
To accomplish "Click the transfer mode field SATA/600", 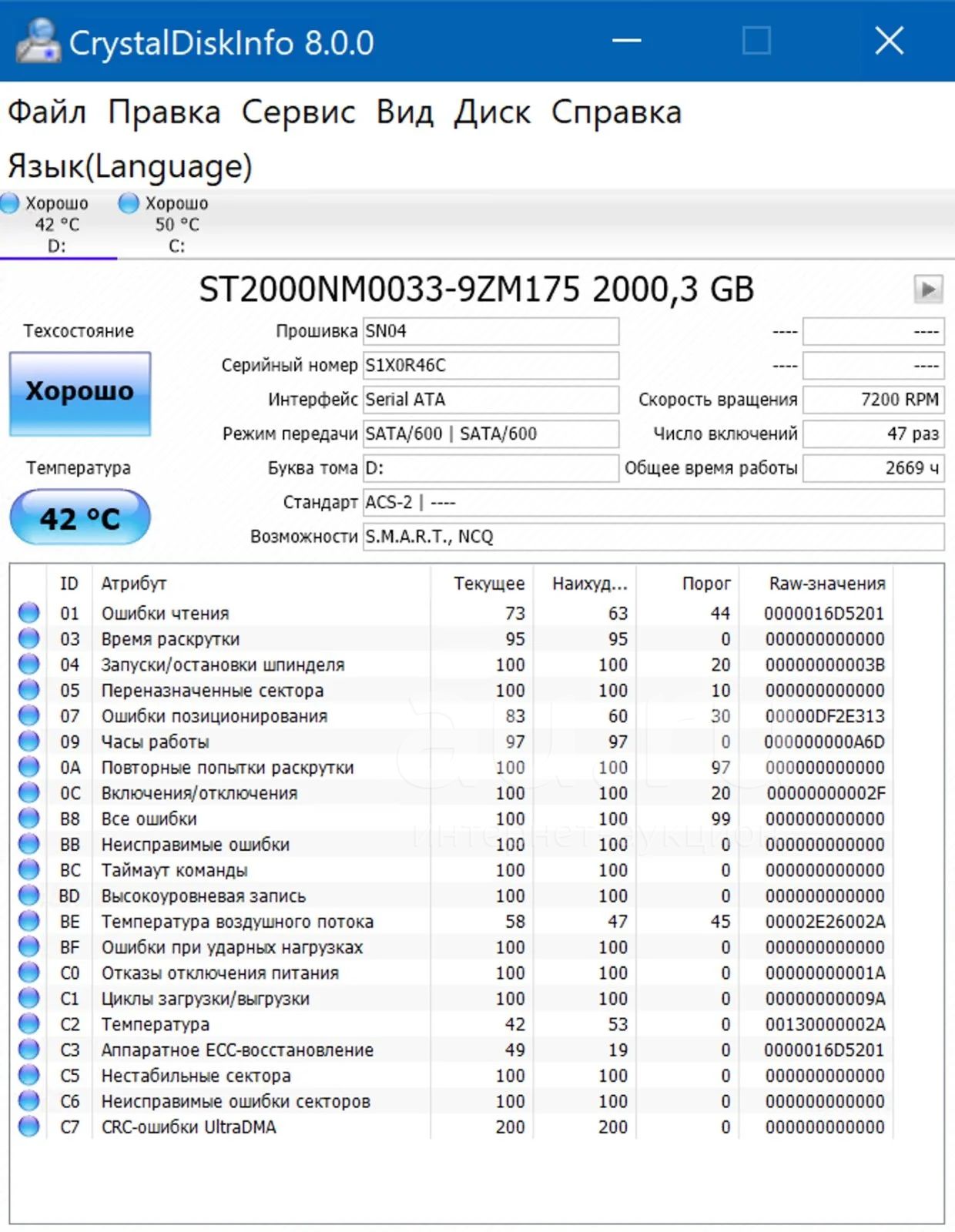I will [491, 434].
